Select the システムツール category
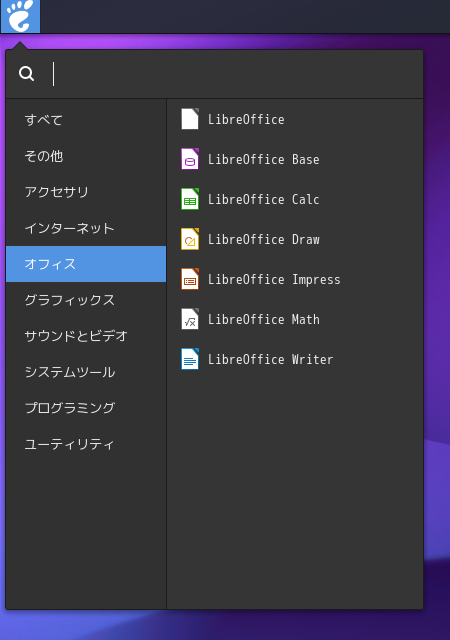450x640 pixels. (x=86, y=371)
